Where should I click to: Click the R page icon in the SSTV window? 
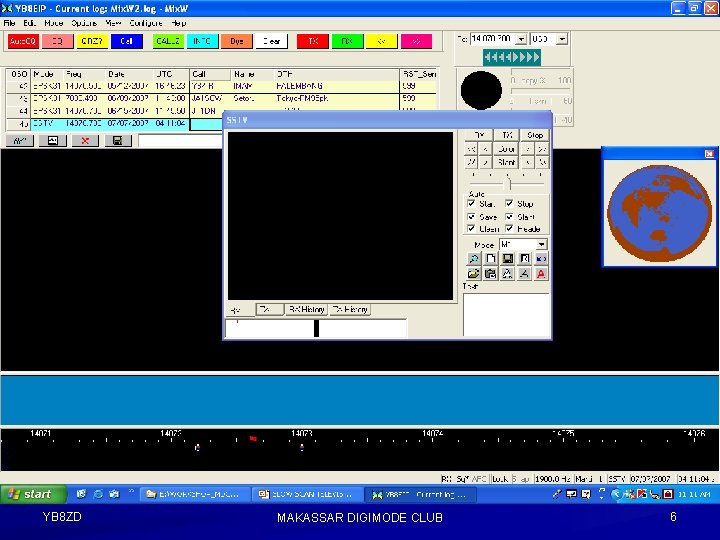tap(524, 259)
